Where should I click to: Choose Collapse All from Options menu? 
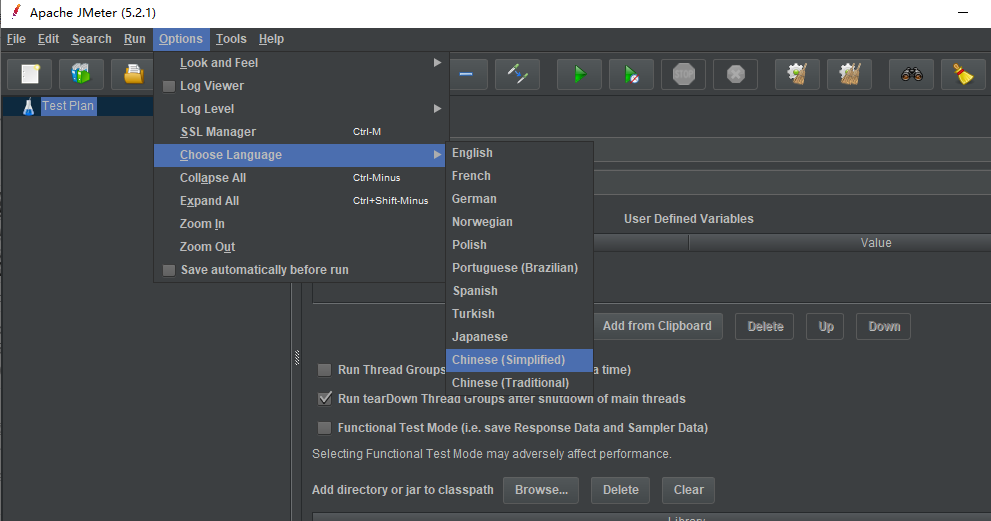pyautogui.click(x=301, y=178)
